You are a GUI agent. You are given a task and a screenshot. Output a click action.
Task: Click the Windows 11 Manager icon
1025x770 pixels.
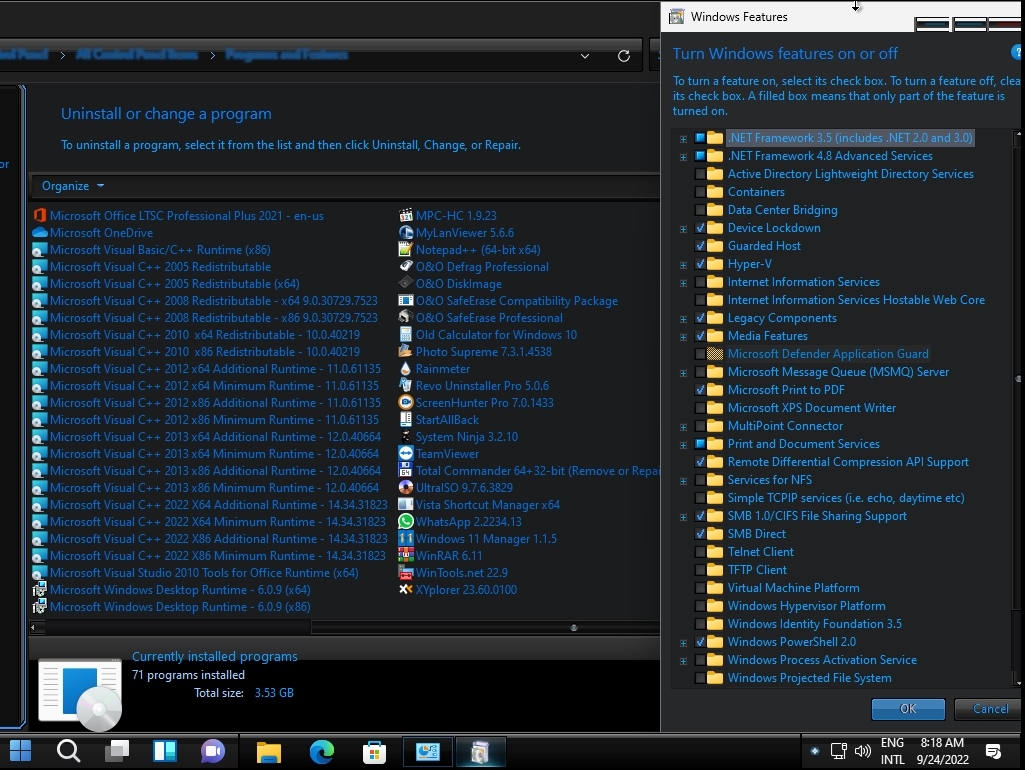(406, 538)
